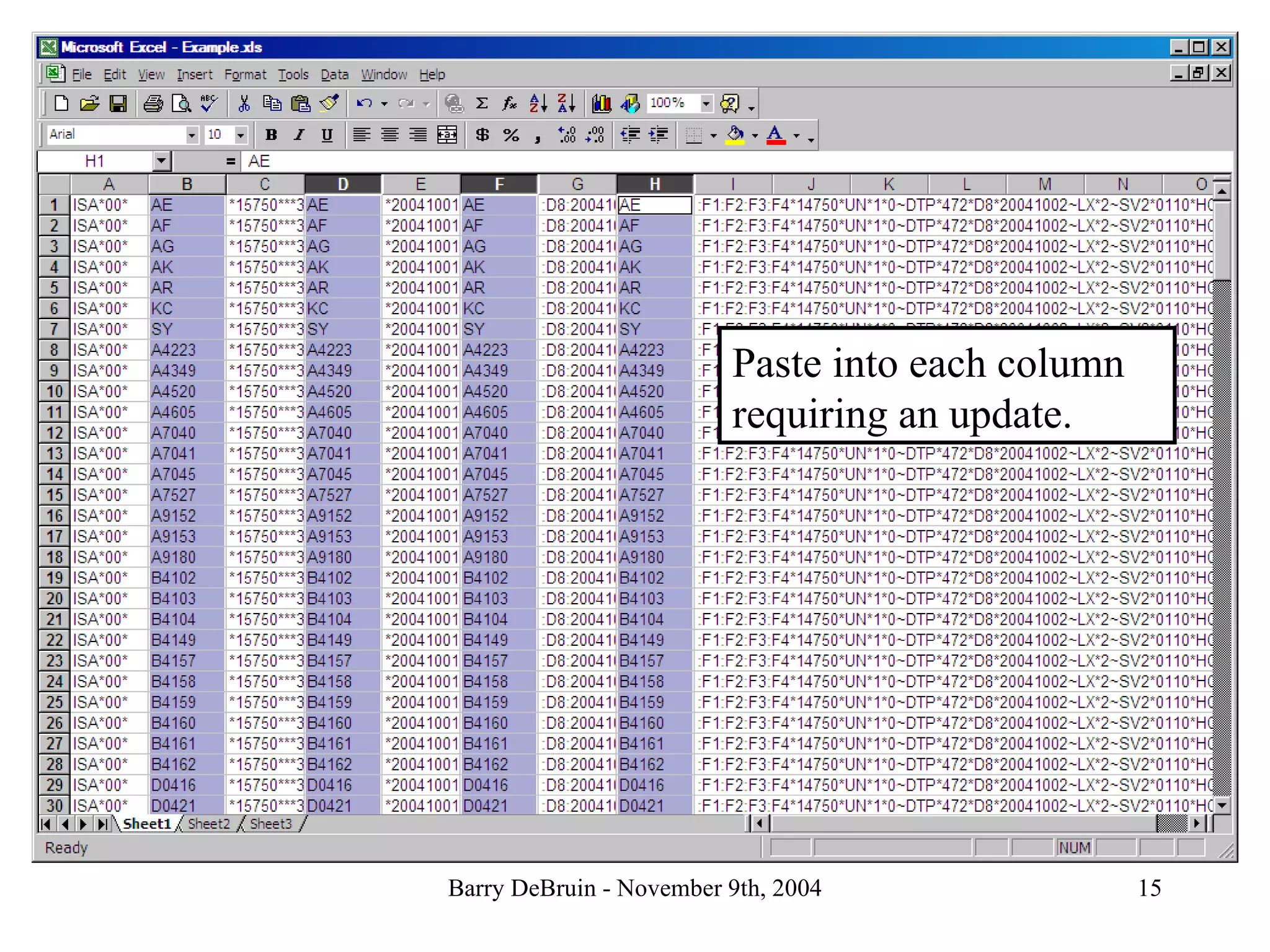Click the vertical scrollbar down arrow

point(1222,805)
